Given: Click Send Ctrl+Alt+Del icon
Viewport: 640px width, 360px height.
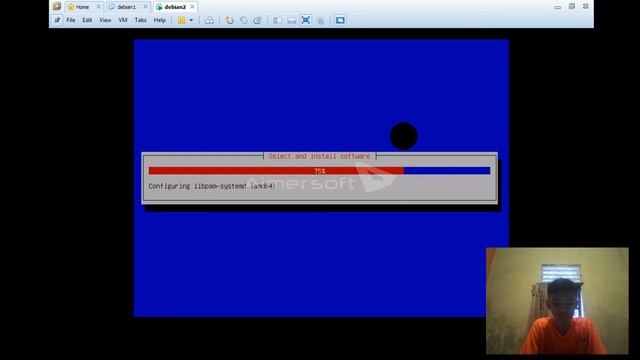Looking at the screenshot, I should (209, 20).
